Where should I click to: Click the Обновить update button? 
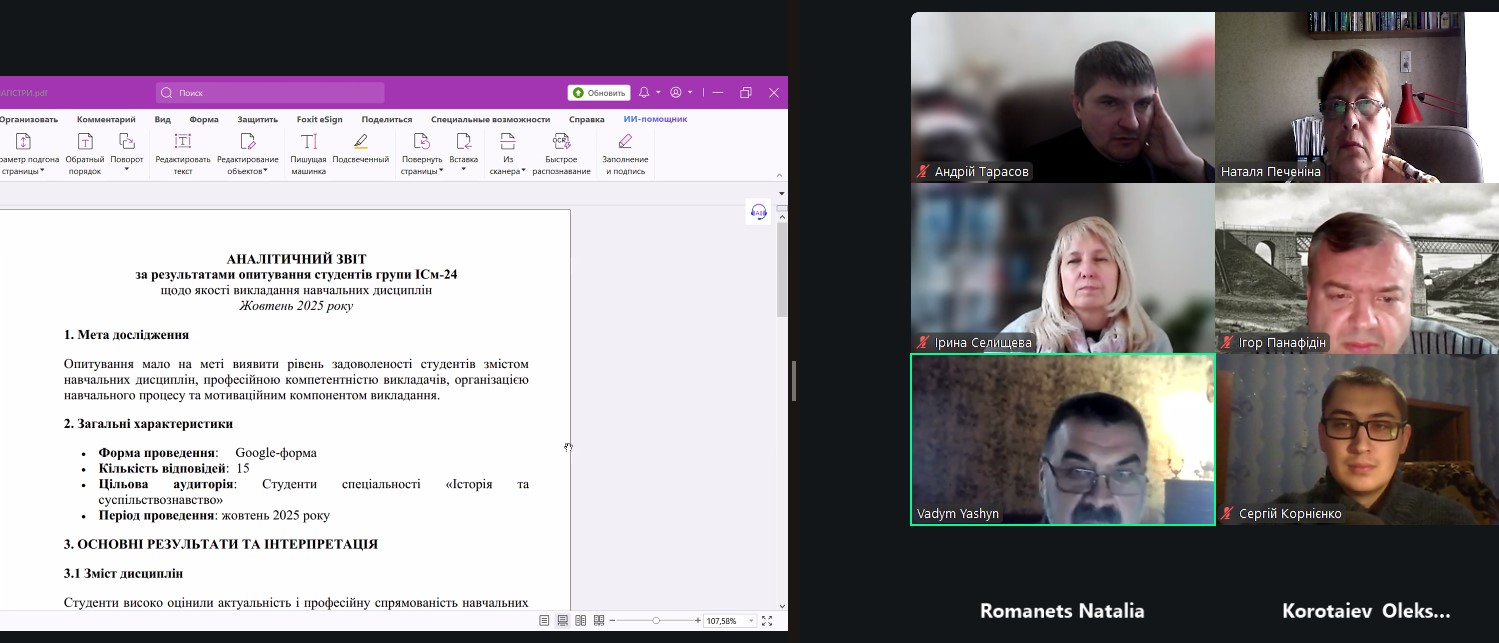pyautogui.click(x=599, y=93)
